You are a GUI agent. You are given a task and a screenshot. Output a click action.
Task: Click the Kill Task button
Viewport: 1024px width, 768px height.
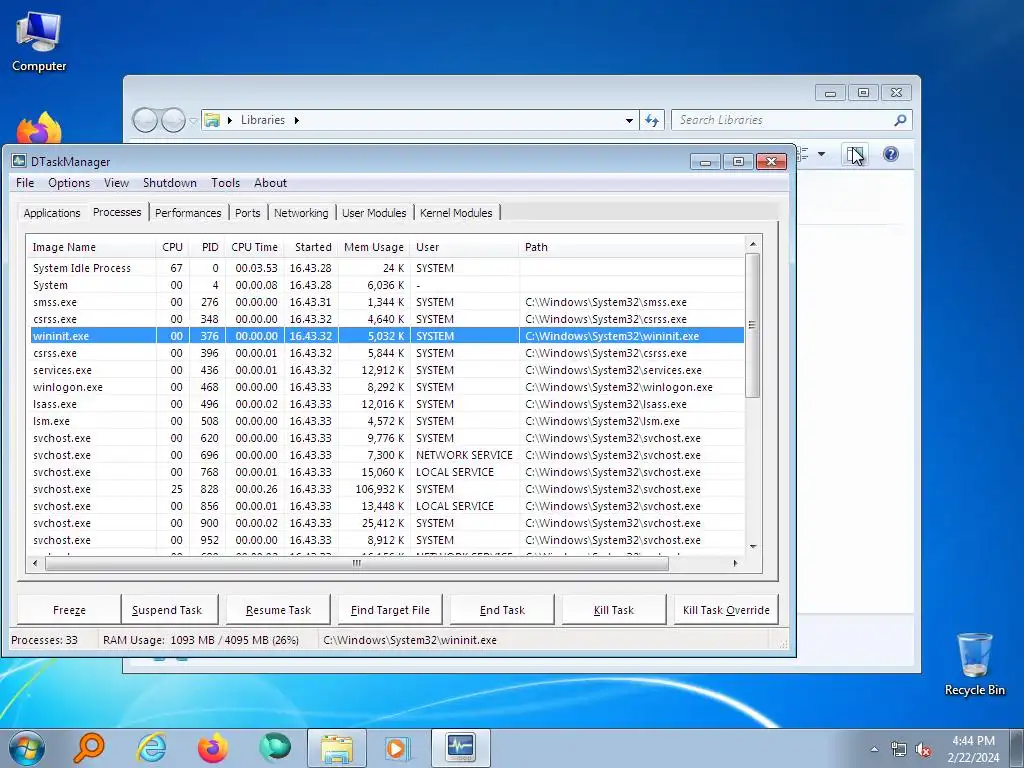(x=614, y=610)
